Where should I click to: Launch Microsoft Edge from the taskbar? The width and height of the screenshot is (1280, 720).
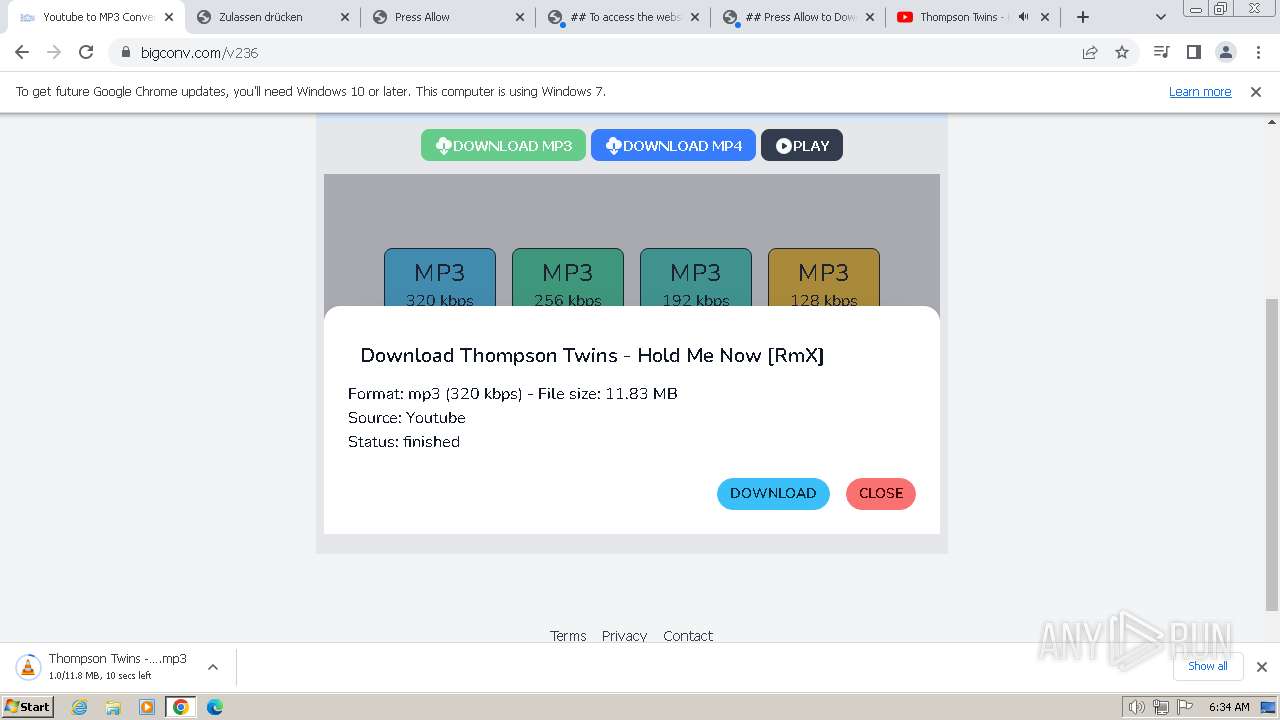215,706
